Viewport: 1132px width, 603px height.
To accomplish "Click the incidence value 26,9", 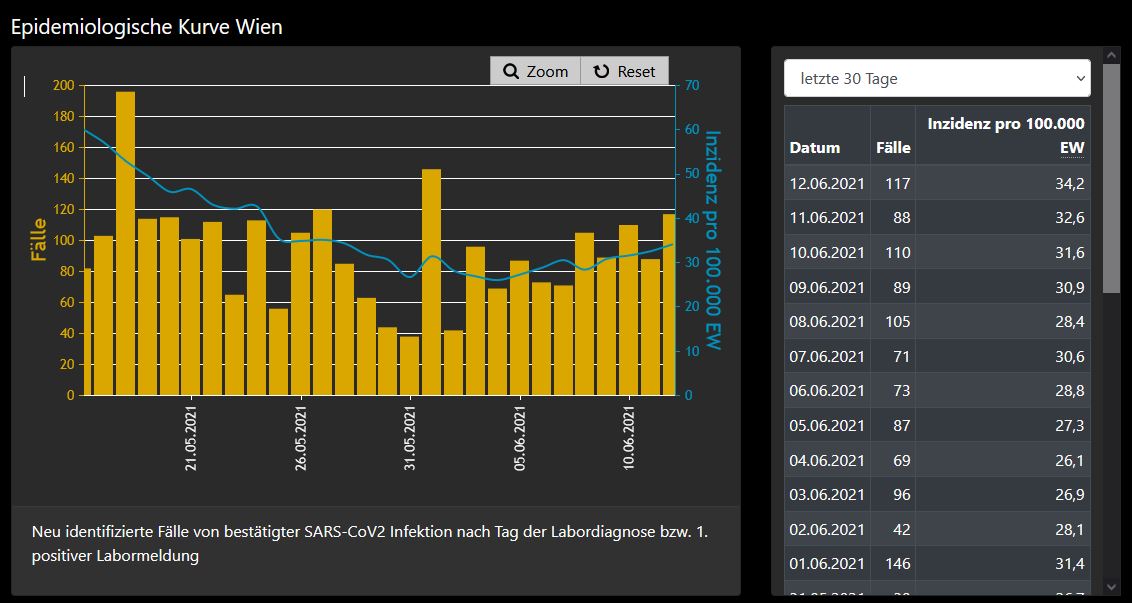I will [x=1070, y=494].
